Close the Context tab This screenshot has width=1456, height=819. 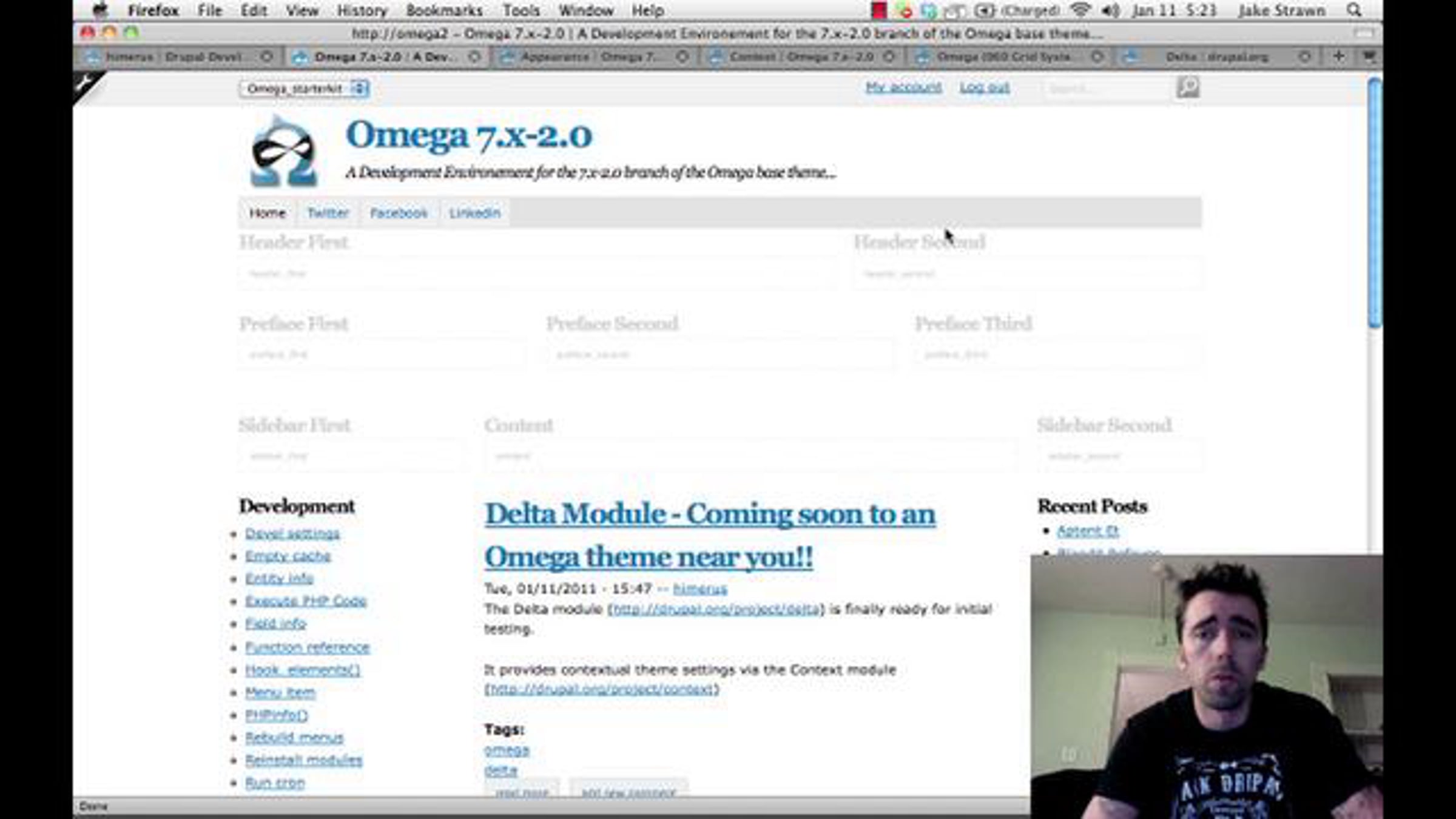point(889,56)
